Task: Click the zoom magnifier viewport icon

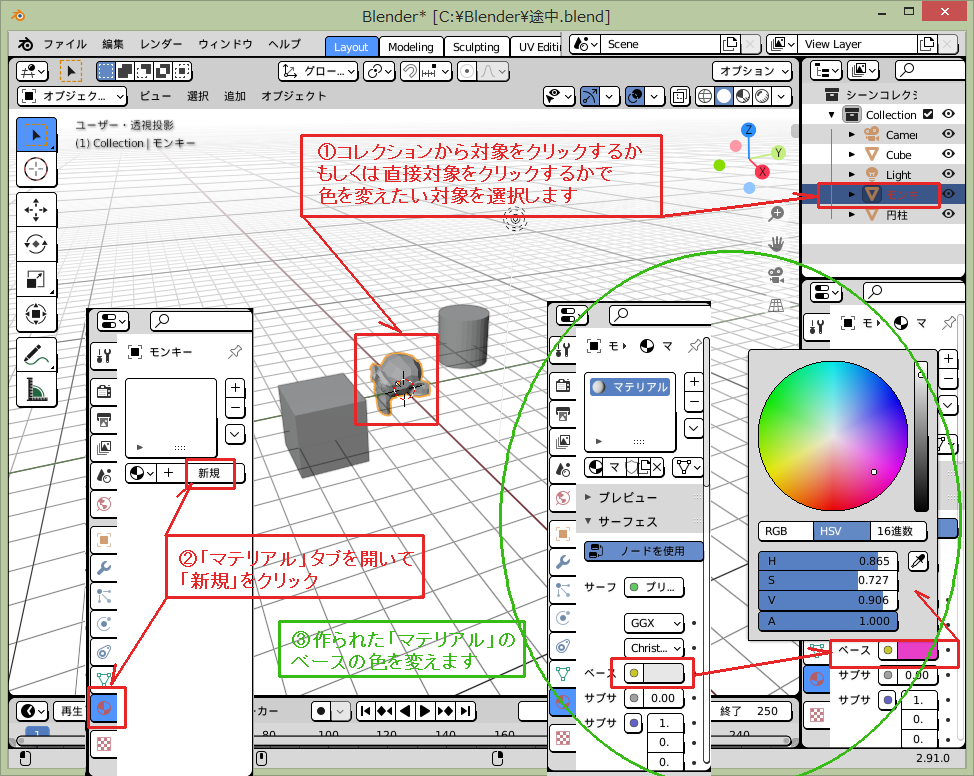Action: [x=776, y=214]
